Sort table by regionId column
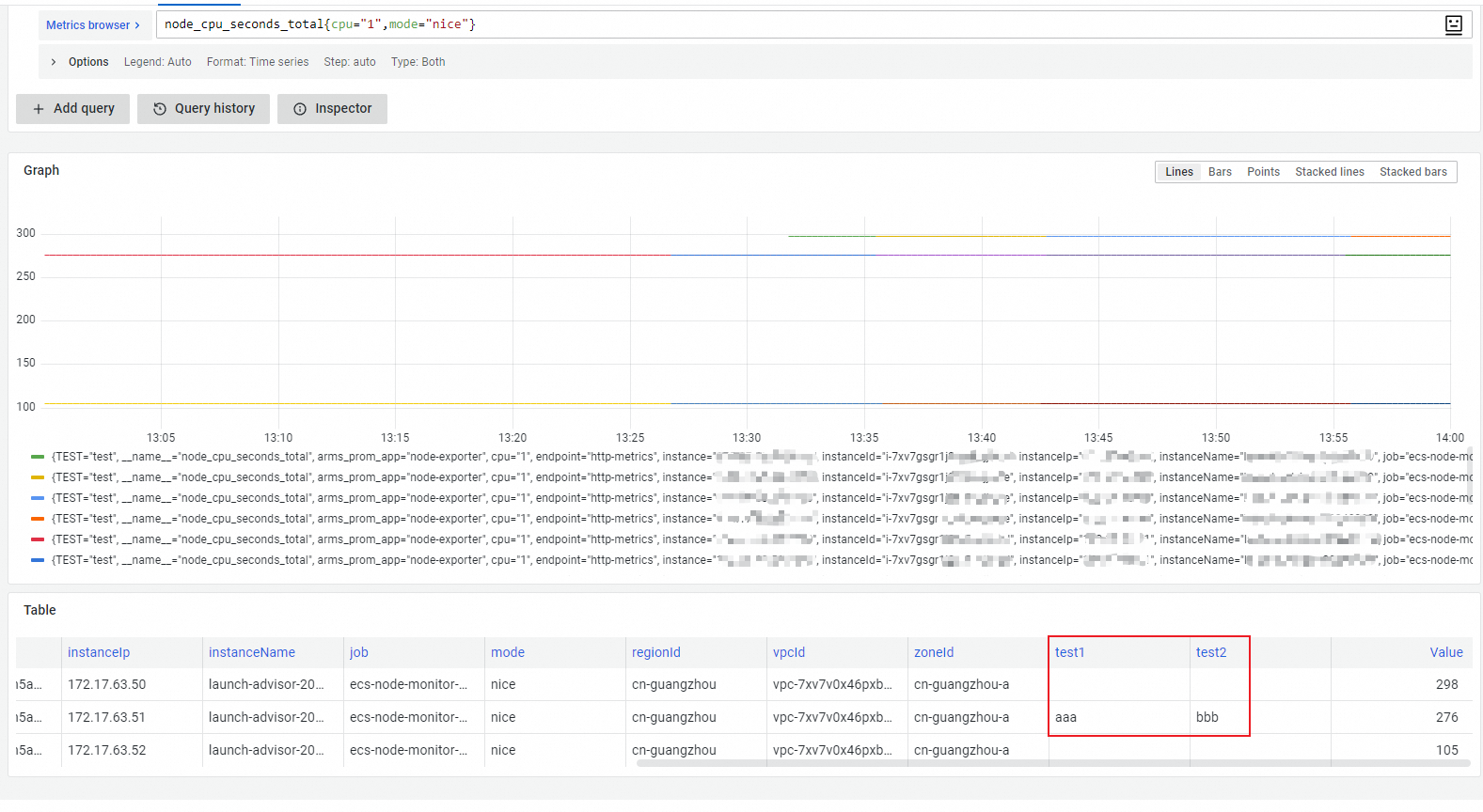This screenshot has height=812, width=1483. pos(656,652)
